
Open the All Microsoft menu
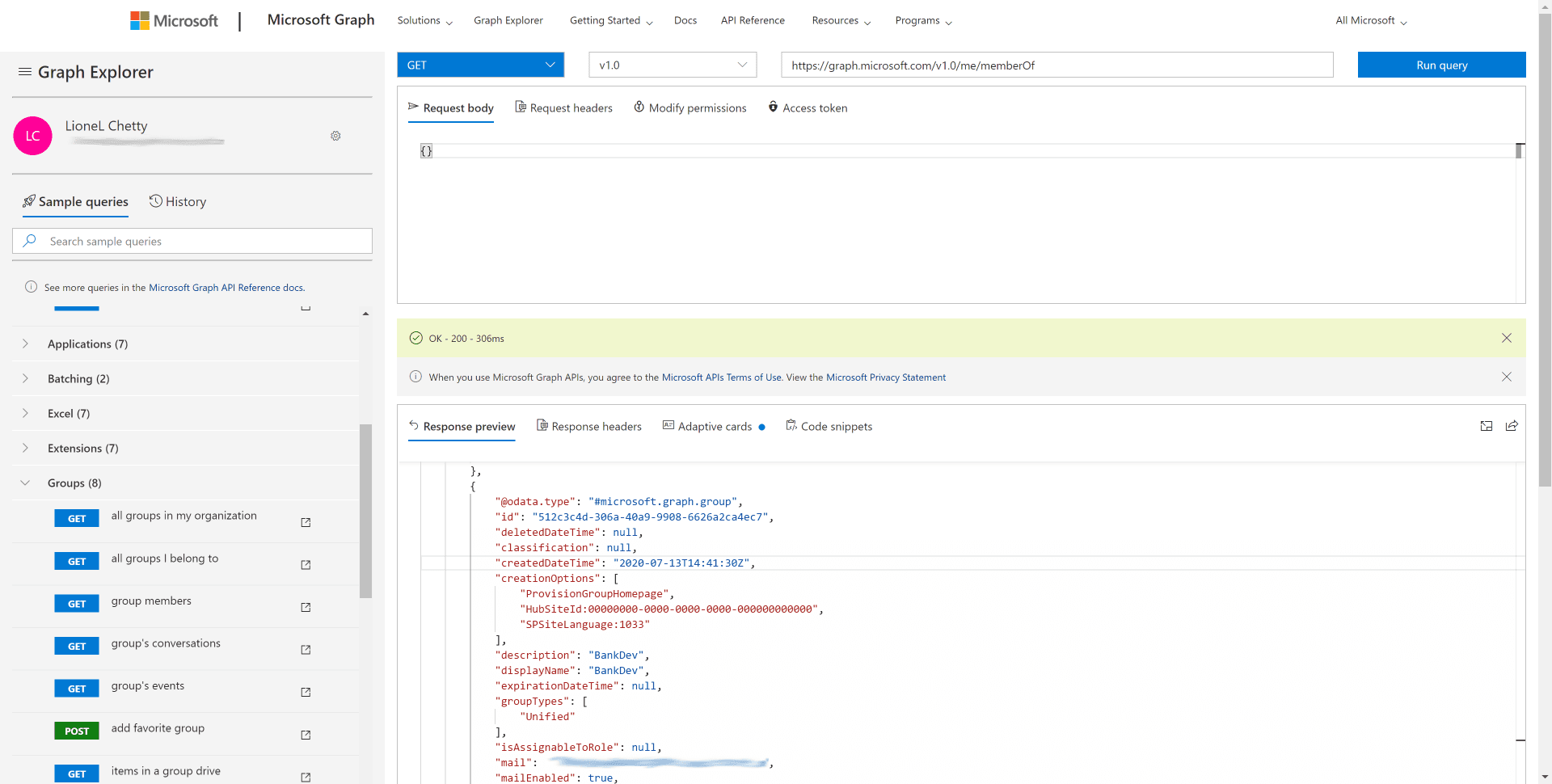pos(1371,20)
